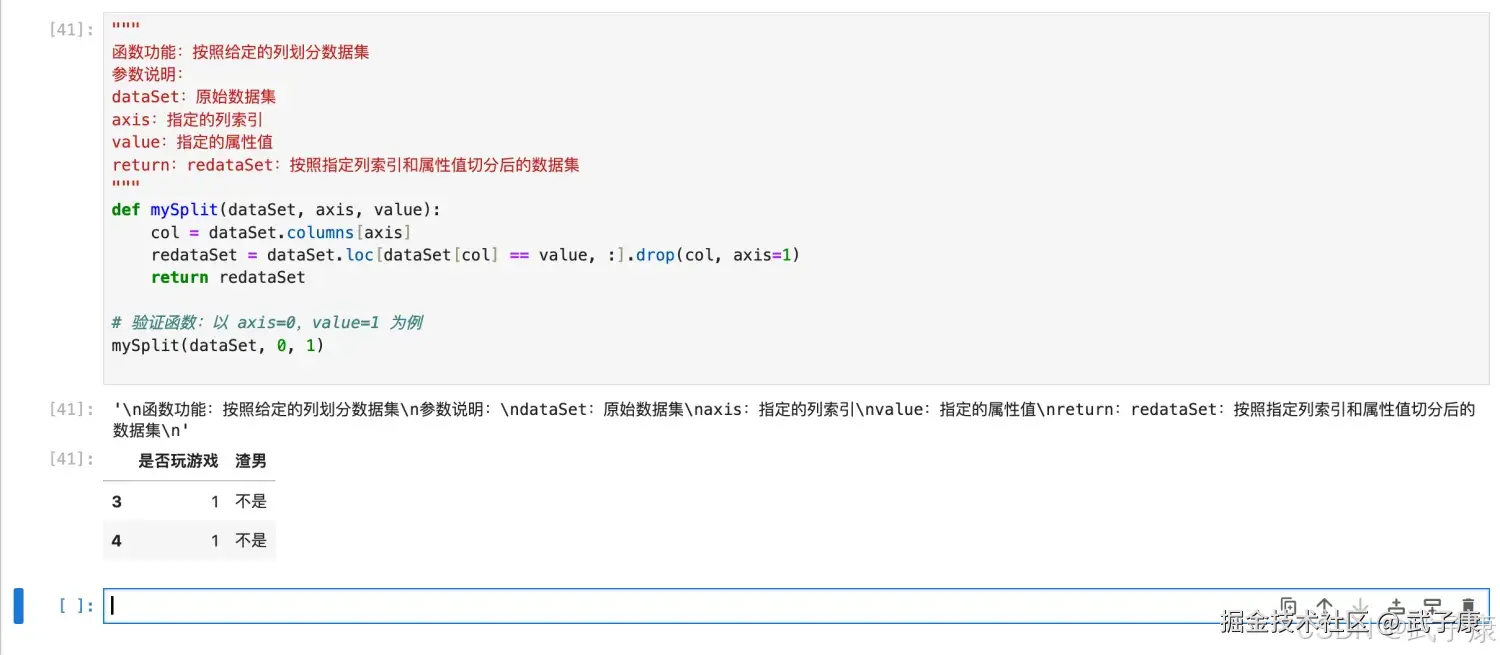Viewport: 1500px width, 655px height.
Task: Move the active cell down
Action: 1360,606
